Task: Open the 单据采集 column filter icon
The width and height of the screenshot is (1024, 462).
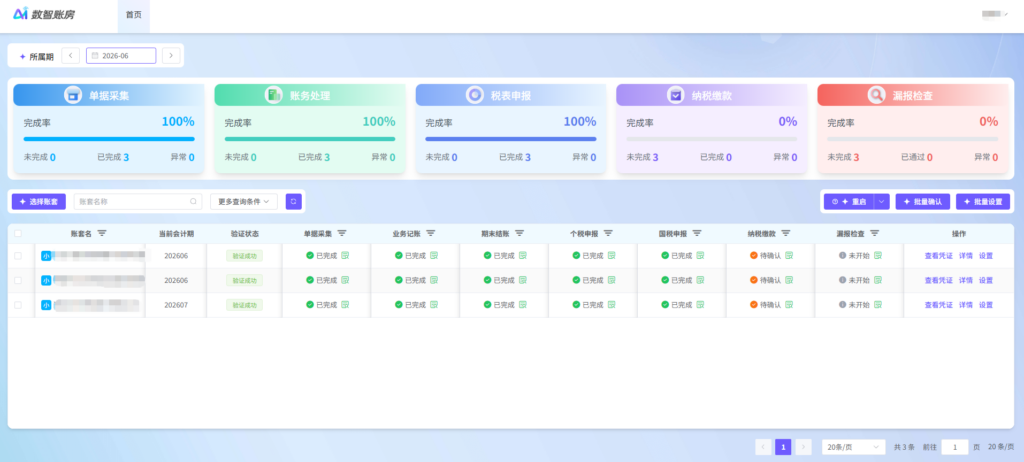Action: 342,233
